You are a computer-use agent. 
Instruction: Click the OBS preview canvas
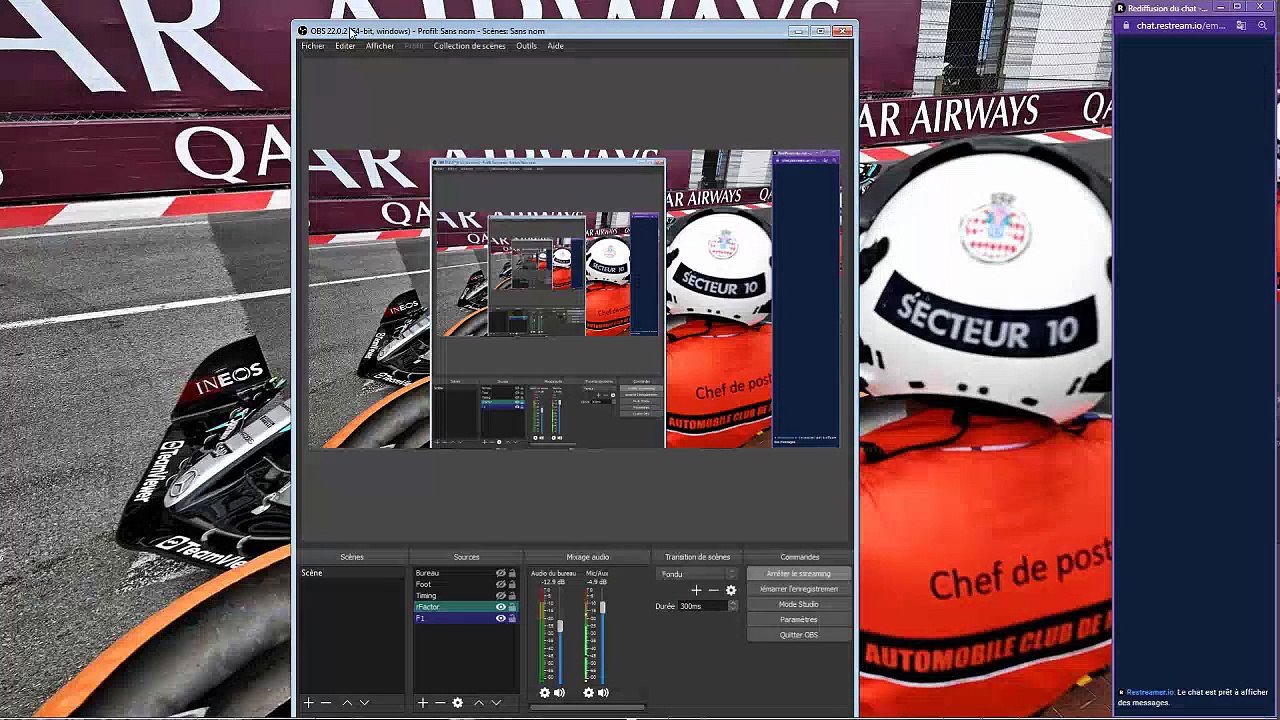pyautogui.click(x=574, y=298)
